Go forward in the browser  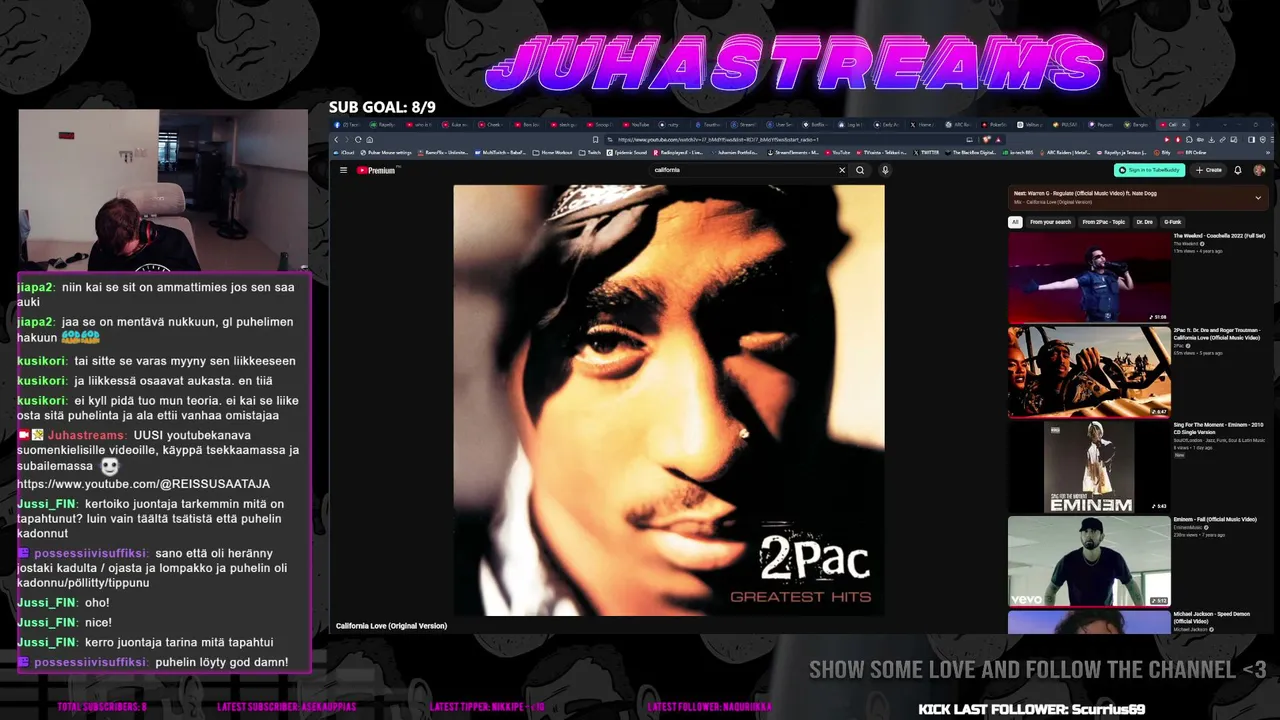(x=348, y=140)
